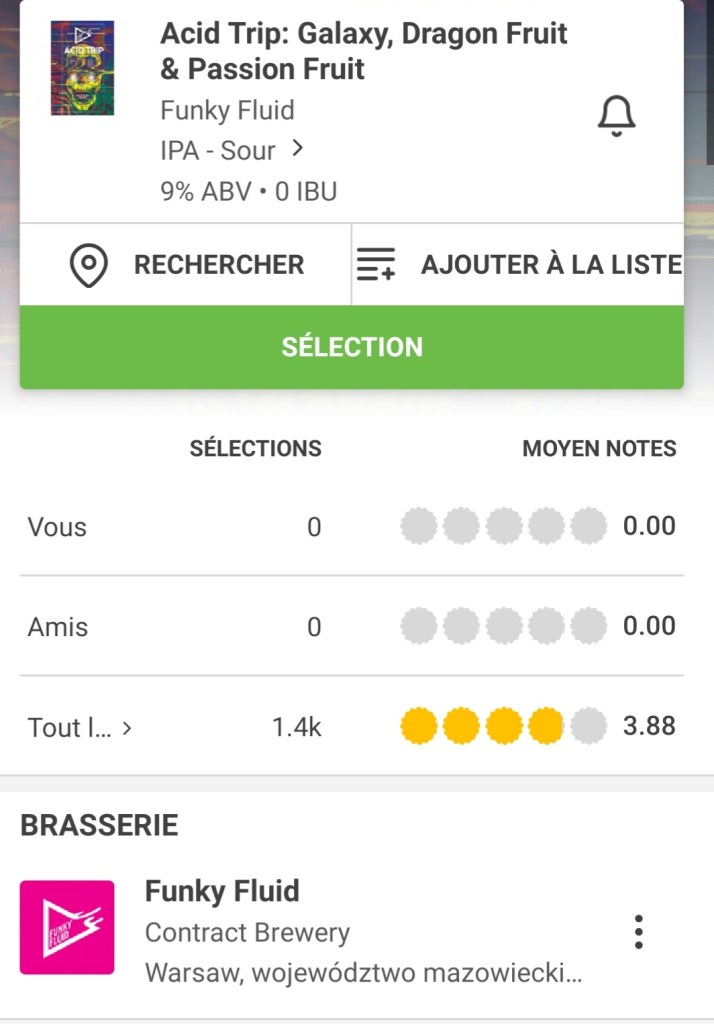The width and height of the screenshot is (714, 1024).
Task: Open the Acid Trip beer label thumbnail
Action: [82, 68]
